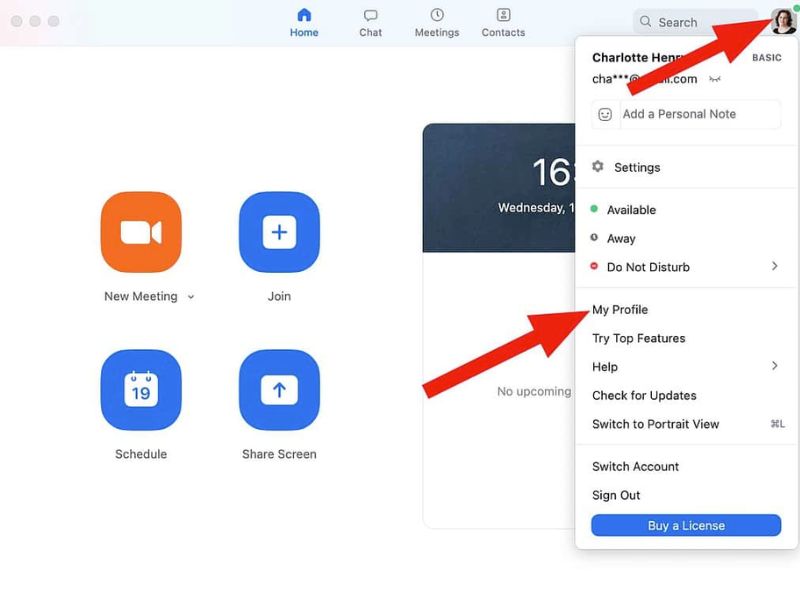Click the profile avatar picture

tap(784, 21)
